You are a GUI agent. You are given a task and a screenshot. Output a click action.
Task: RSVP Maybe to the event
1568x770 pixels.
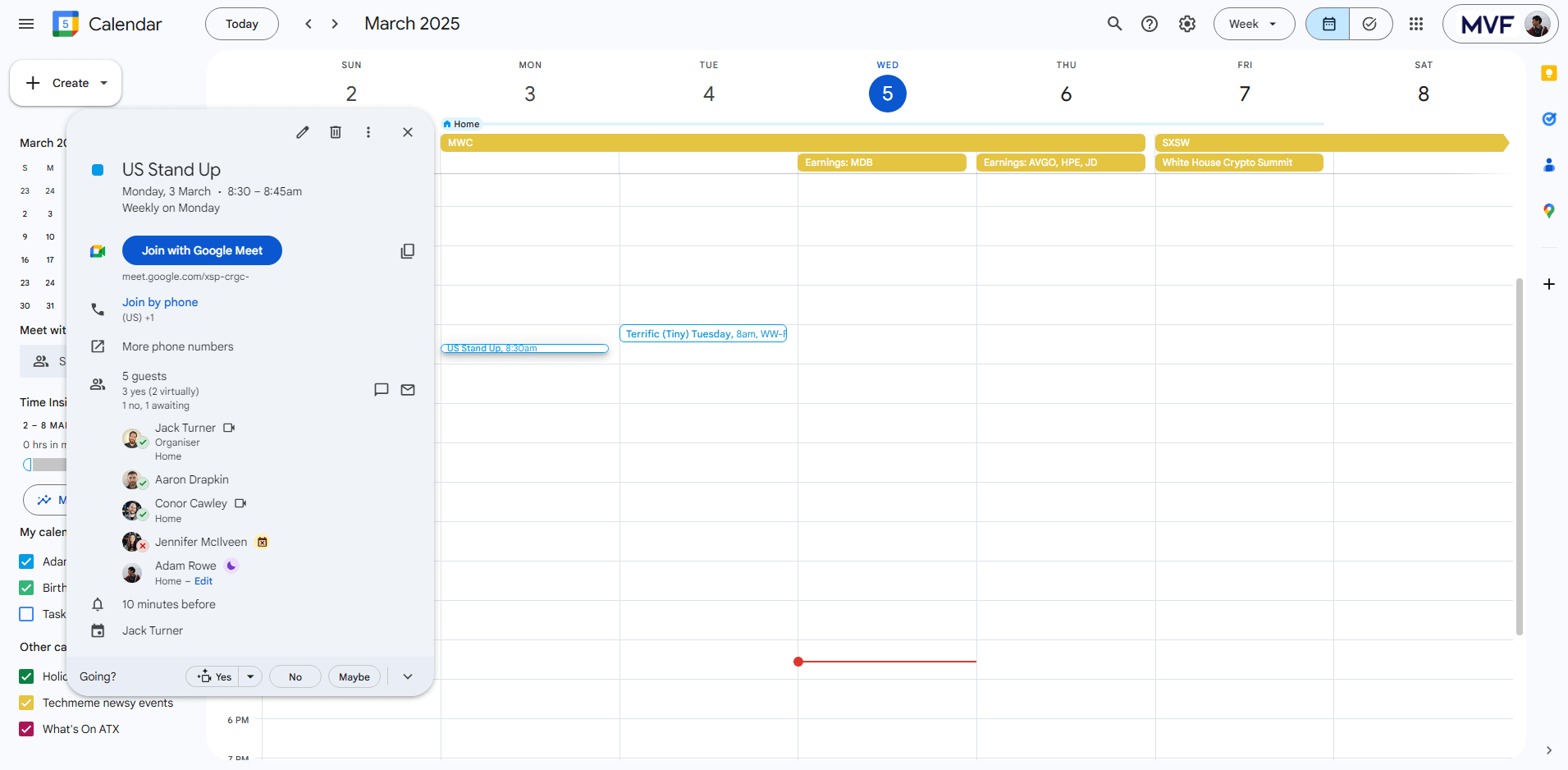point(354,676)
